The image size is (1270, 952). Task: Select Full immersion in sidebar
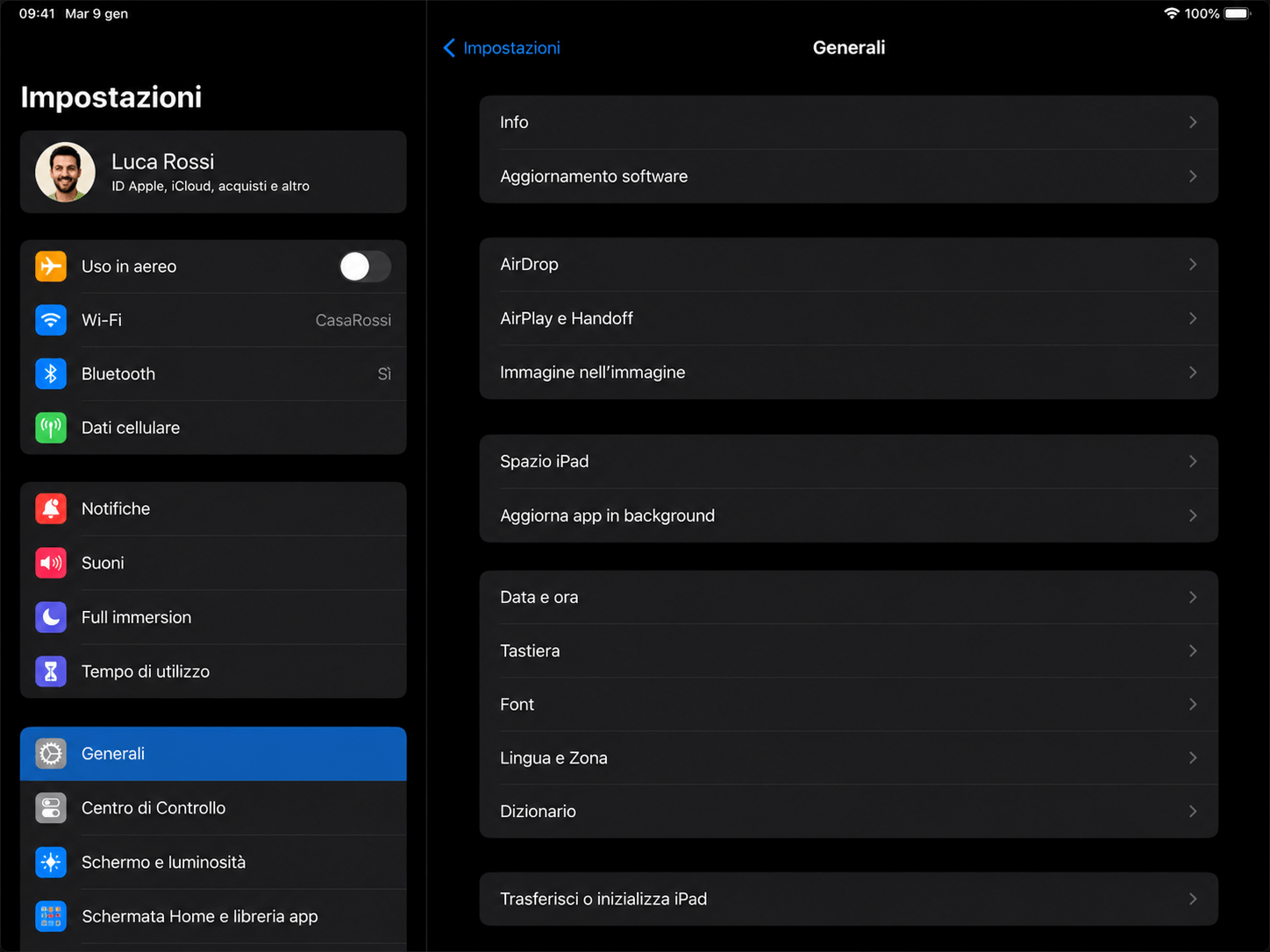click(213, 617)
